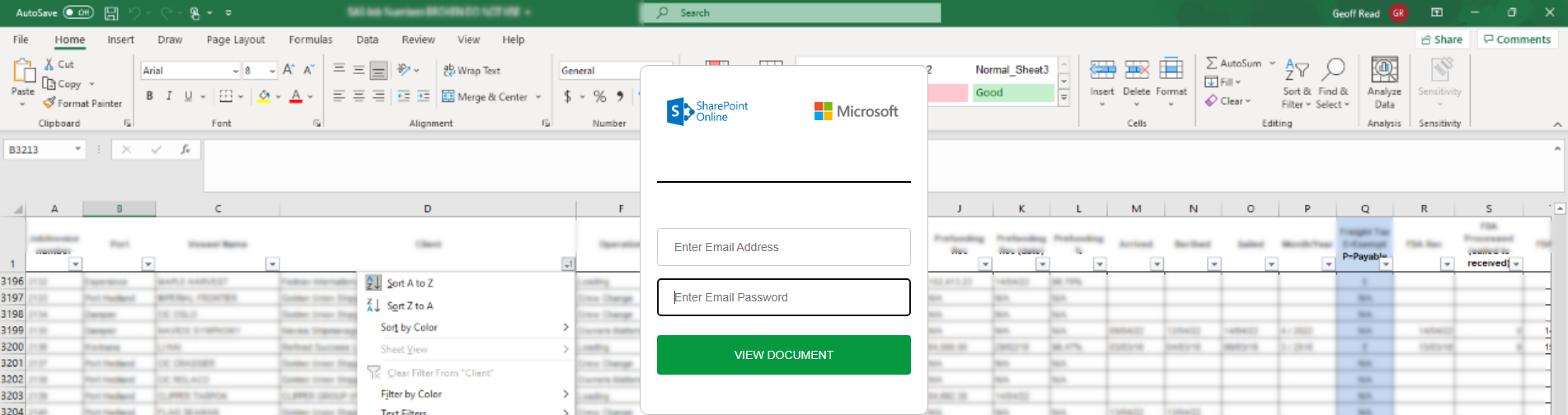Open the Sort by Color submenu
Screen dimensions: 1568x415
click(x=466, y=327)
